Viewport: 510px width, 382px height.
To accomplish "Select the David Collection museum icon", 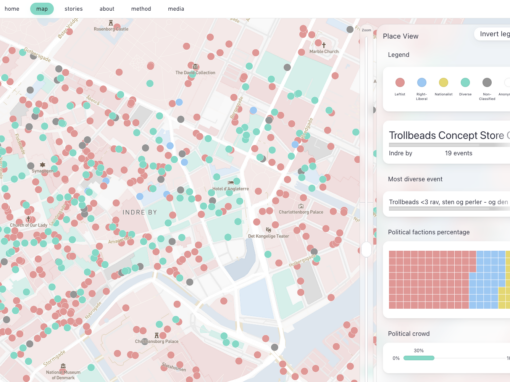I will tap(195, 66).
